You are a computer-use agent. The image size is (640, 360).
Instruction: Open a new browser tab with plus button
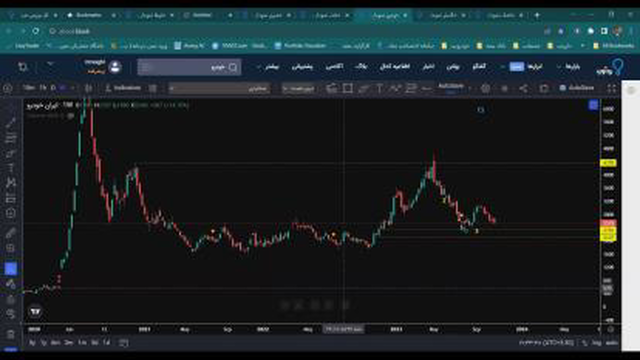[537, 15]
